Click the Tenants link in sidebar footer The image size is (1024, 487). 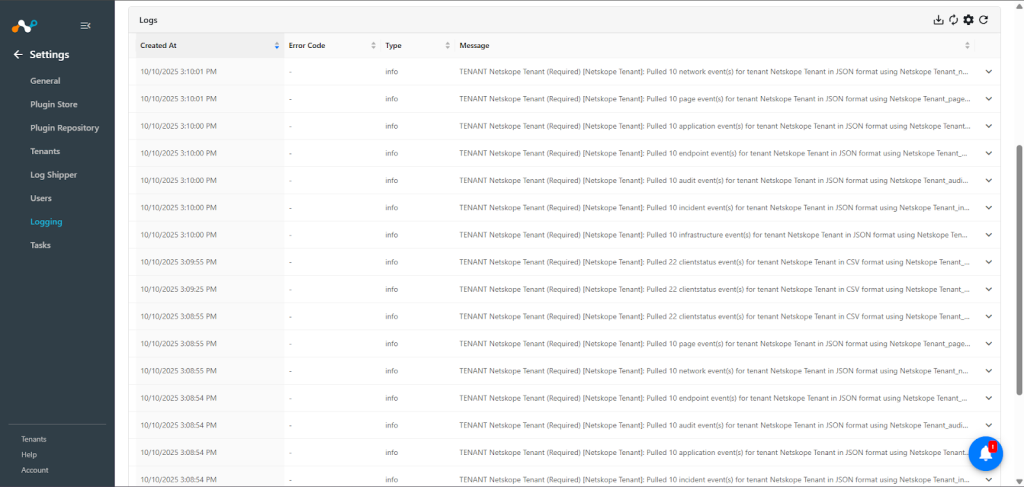click(34, 439)
